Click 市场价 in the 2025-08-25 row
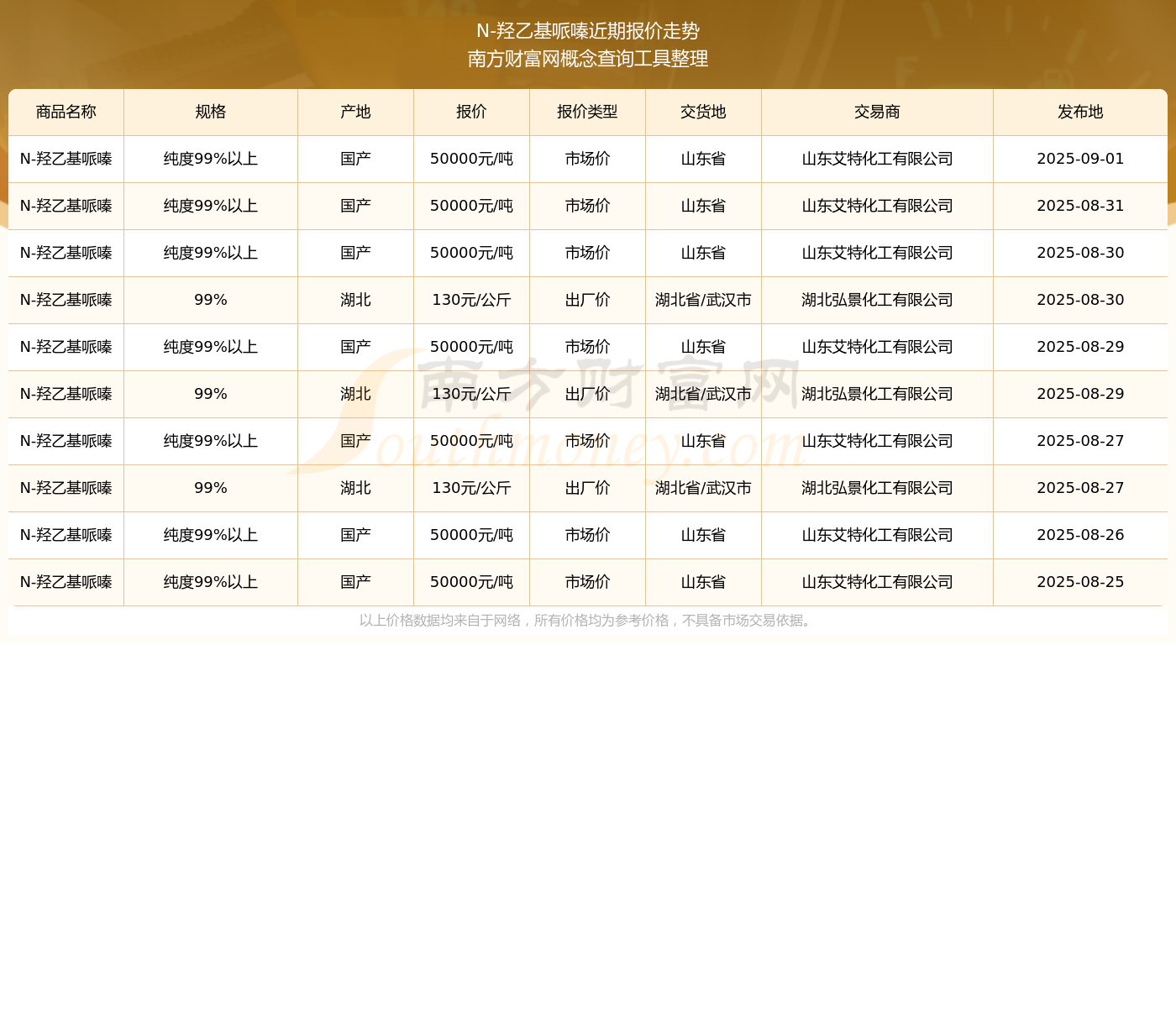The image size is (1176, 1012). (x=588, y=582)
